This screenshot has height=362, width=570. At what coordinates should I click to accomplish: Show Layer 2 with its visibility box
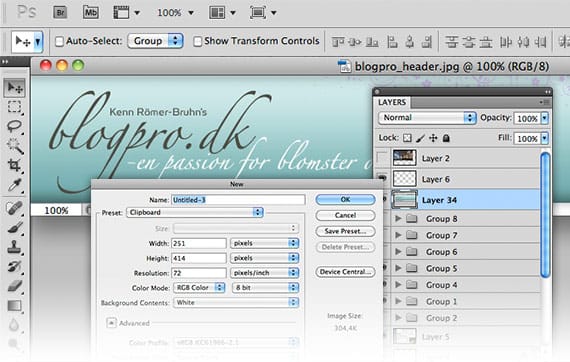382,158
